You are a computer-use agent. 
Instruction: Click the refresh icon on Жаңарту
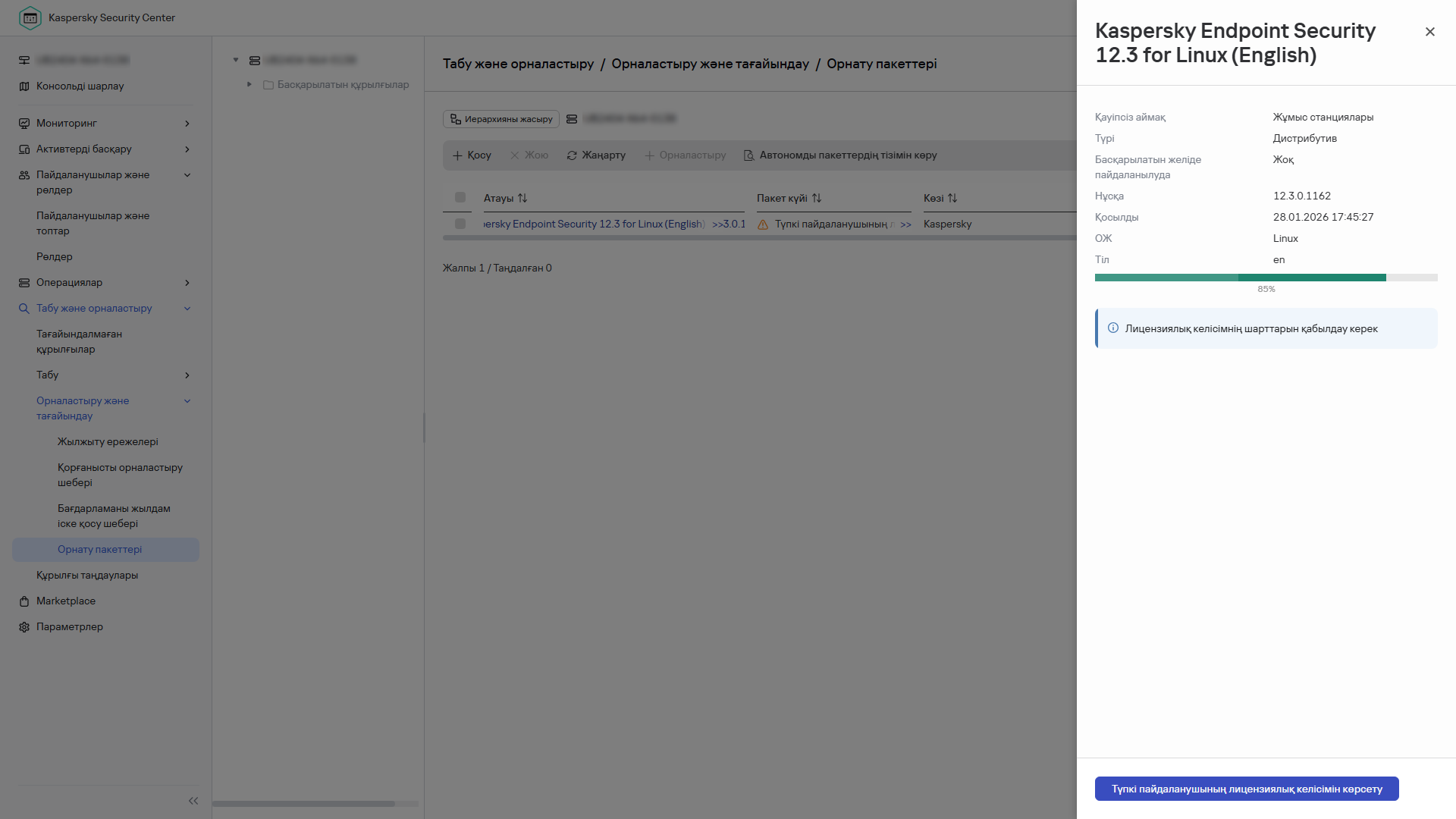[x=571, y=155]
